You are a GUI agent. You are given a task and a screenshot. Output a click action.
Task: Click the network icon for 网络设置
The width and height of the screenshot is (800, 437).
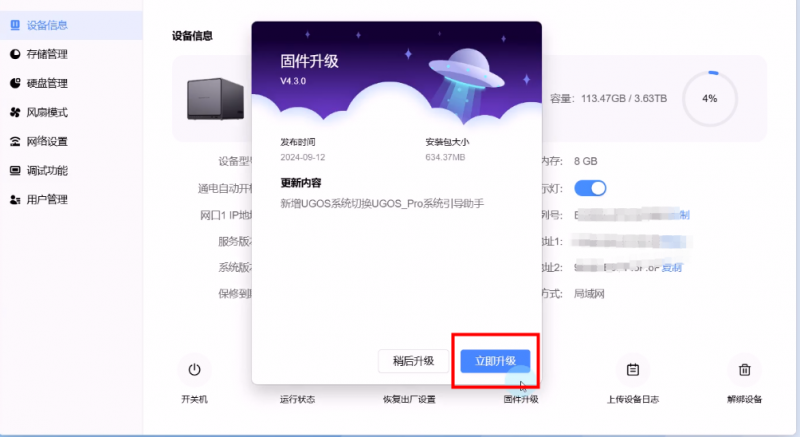pos(15,141)
